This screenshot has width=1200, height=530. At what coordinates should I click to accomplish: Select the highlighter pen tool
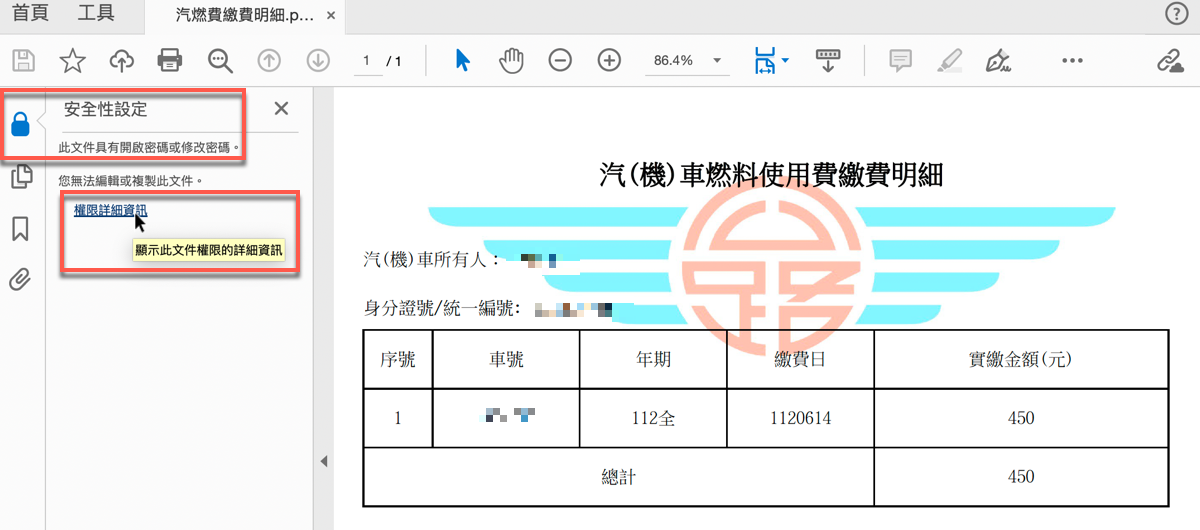tap(948, 61)
